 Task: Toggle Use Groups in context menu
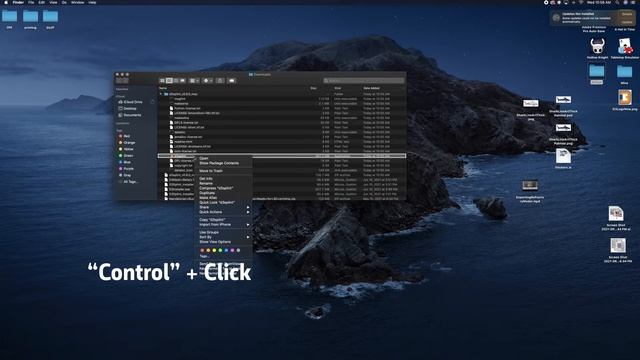pos(209,232)
